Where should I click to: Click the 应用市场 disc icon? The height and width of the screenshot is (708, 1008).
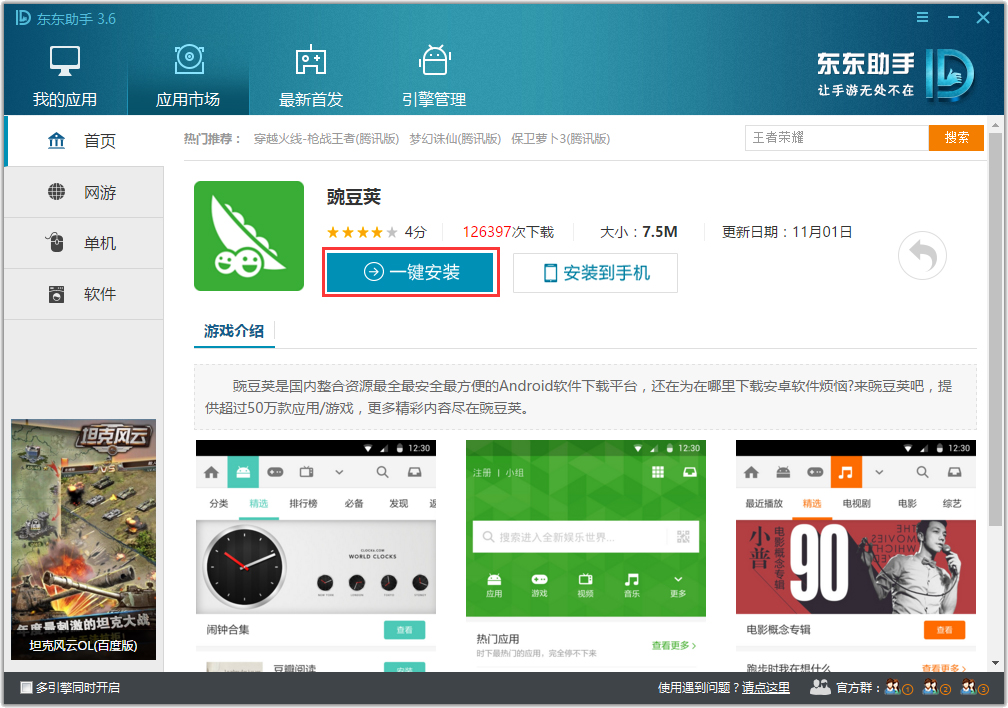(x=190, y=60)
